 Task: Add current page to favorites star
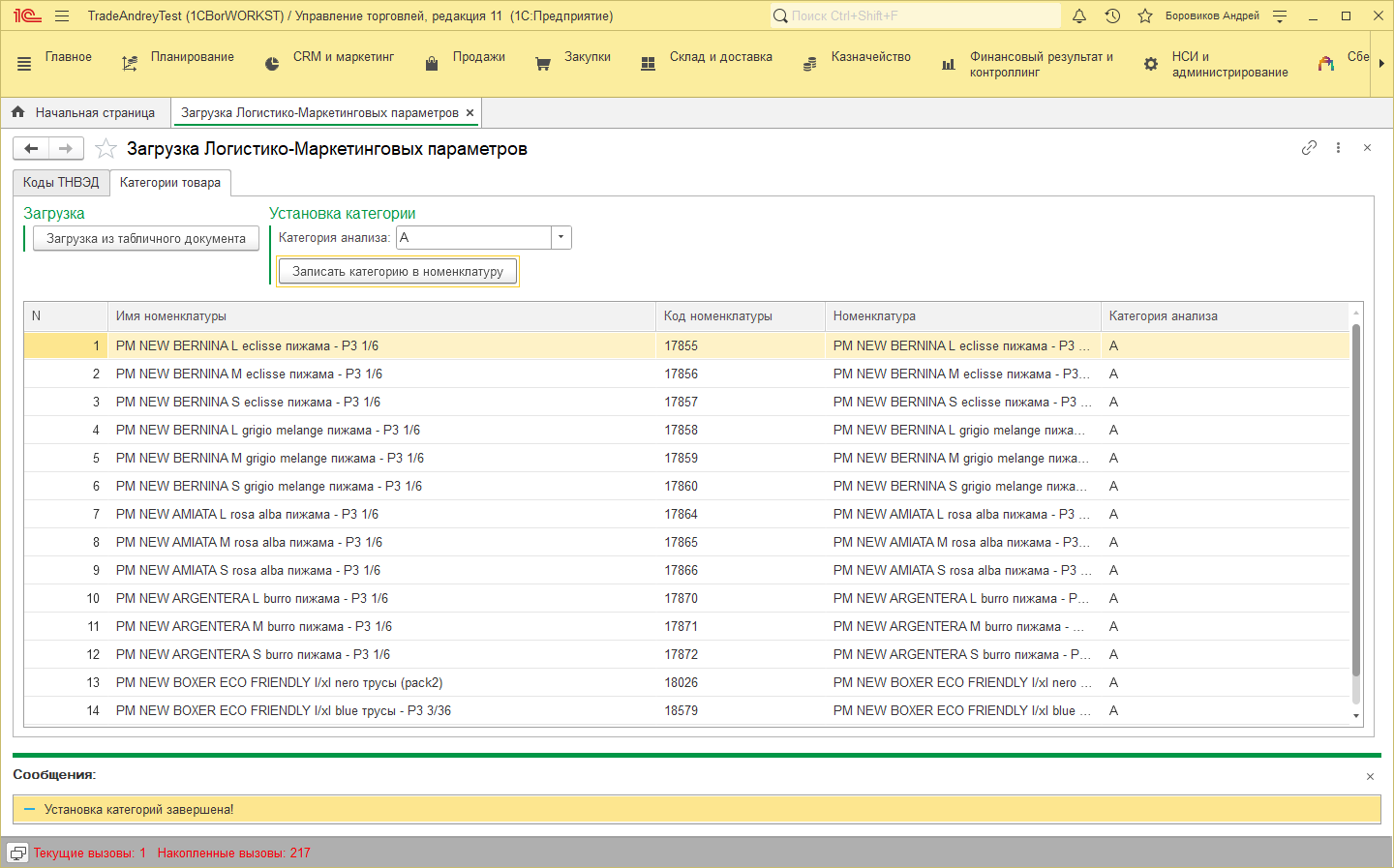click(106, 148)
